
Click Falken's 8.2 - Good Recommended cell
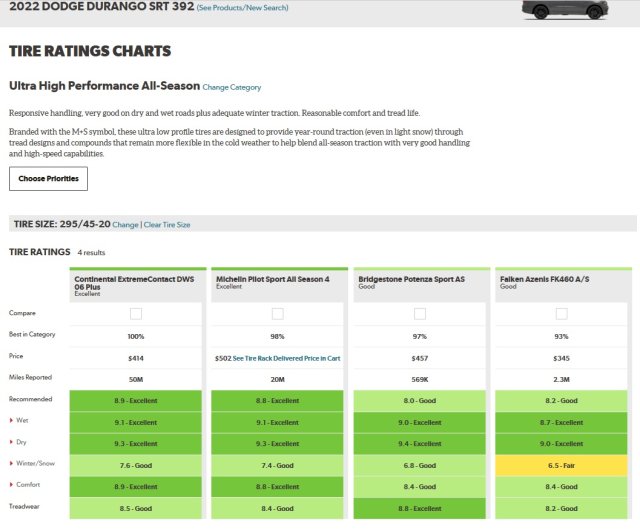tap(561, 401)
